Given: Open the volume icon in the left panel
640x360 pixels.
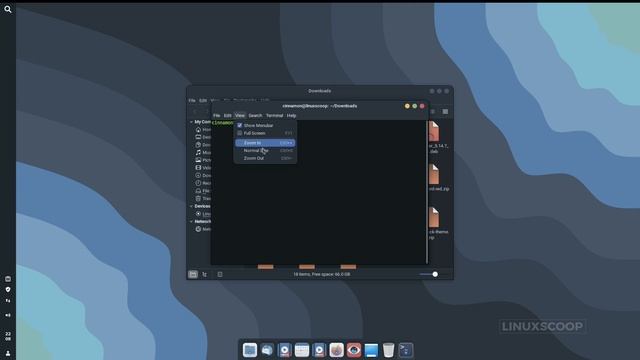Looking at the screenshot, I should point(8,315).
